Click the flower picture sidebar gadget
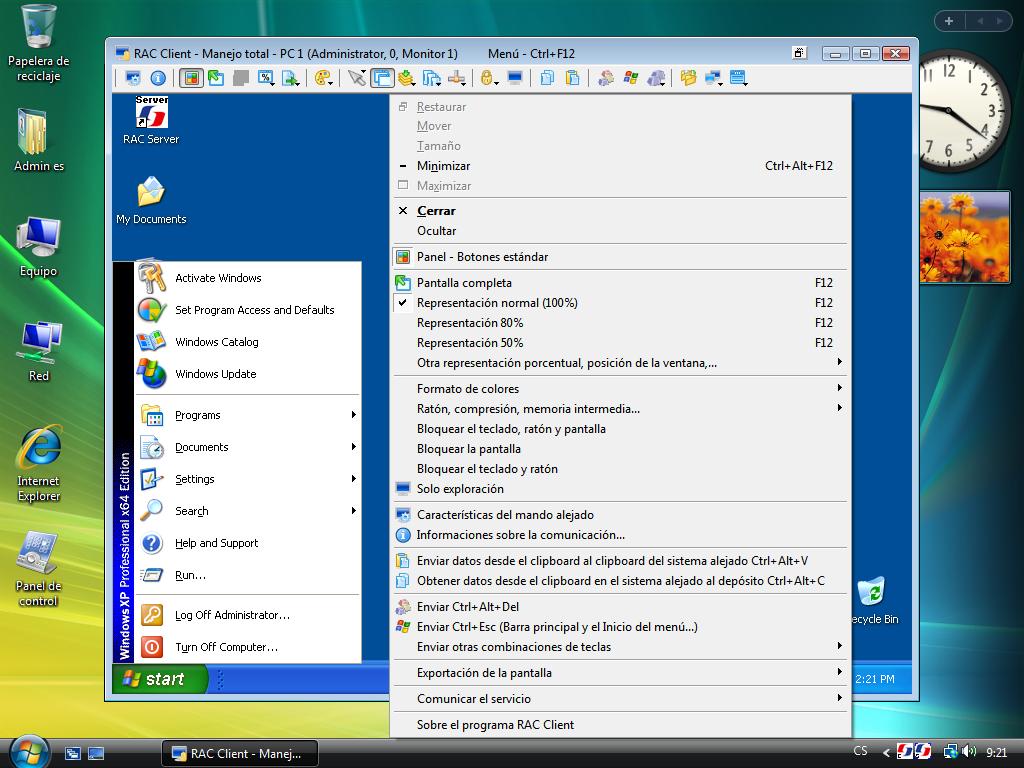The height and width of the screenshot is (768, 1024). click(965, 237)
